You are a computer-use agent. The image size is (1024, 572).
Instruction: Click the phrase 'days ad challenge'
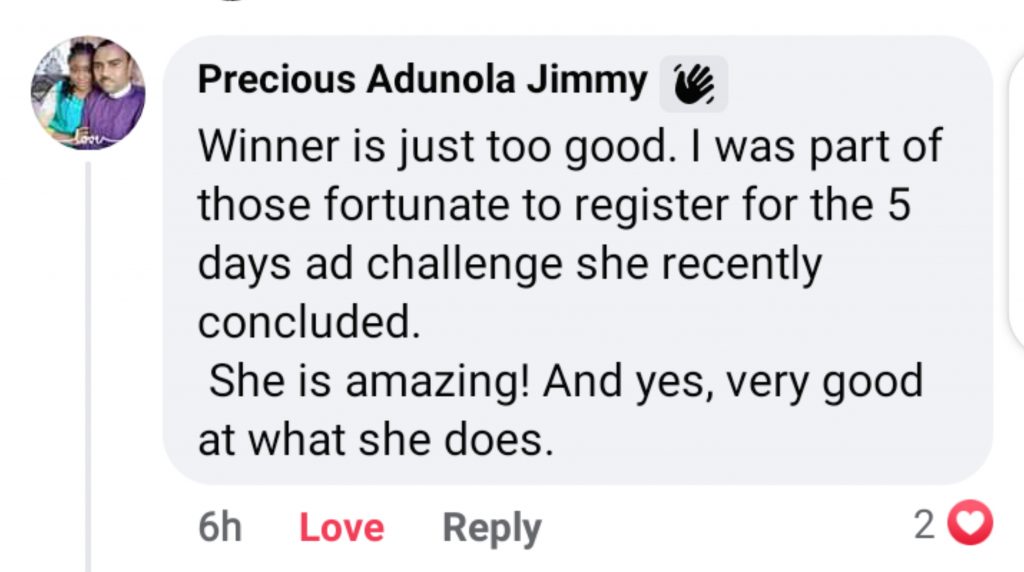point(380,265)
